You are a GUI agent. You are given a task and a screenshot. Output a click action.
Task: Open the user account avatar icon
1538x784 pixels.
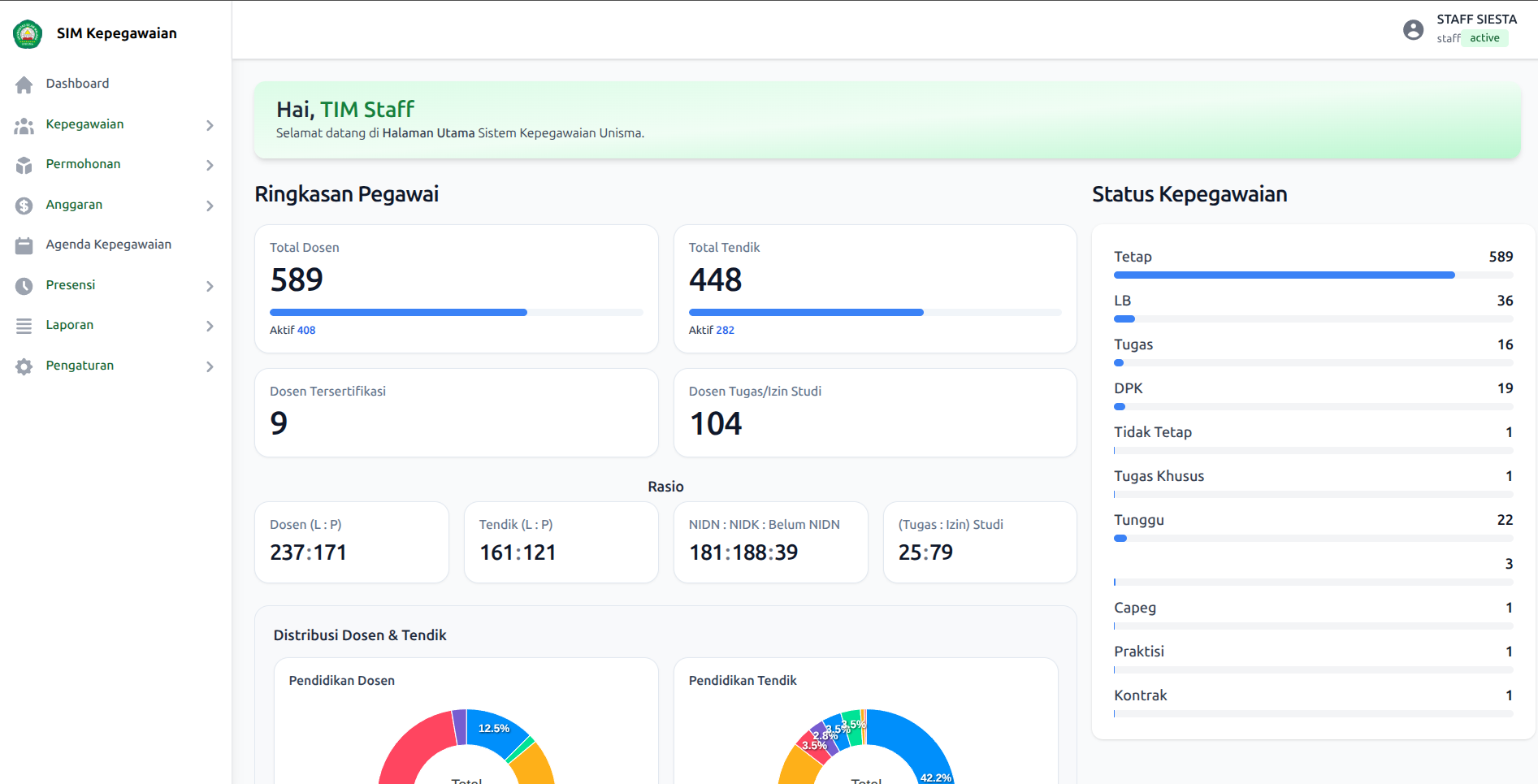[1414, 30]
